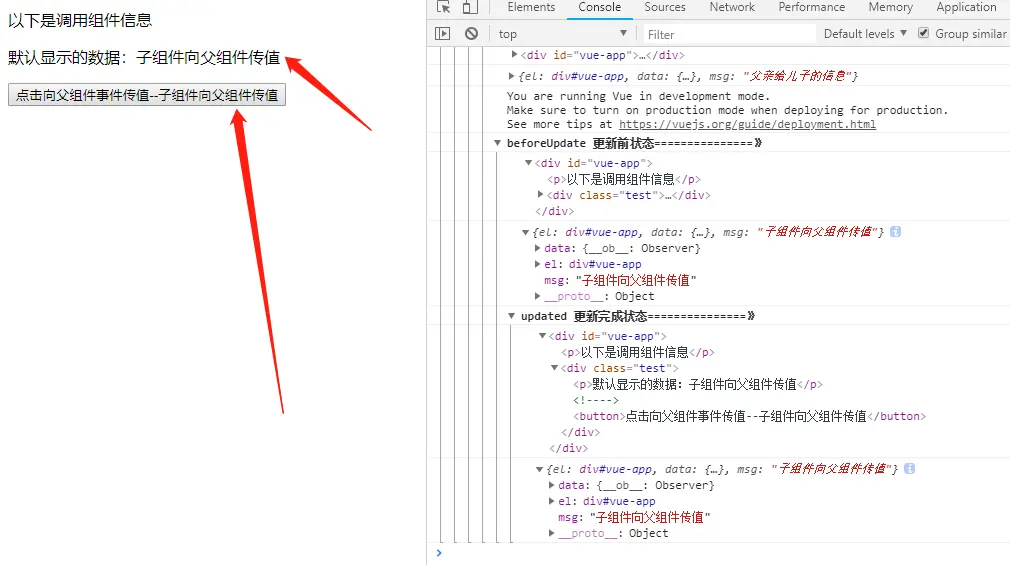Viewport: 1010px width, 565px height.
Task: Select page text 以下是调用组件信息
Action: tap(80, 20)
